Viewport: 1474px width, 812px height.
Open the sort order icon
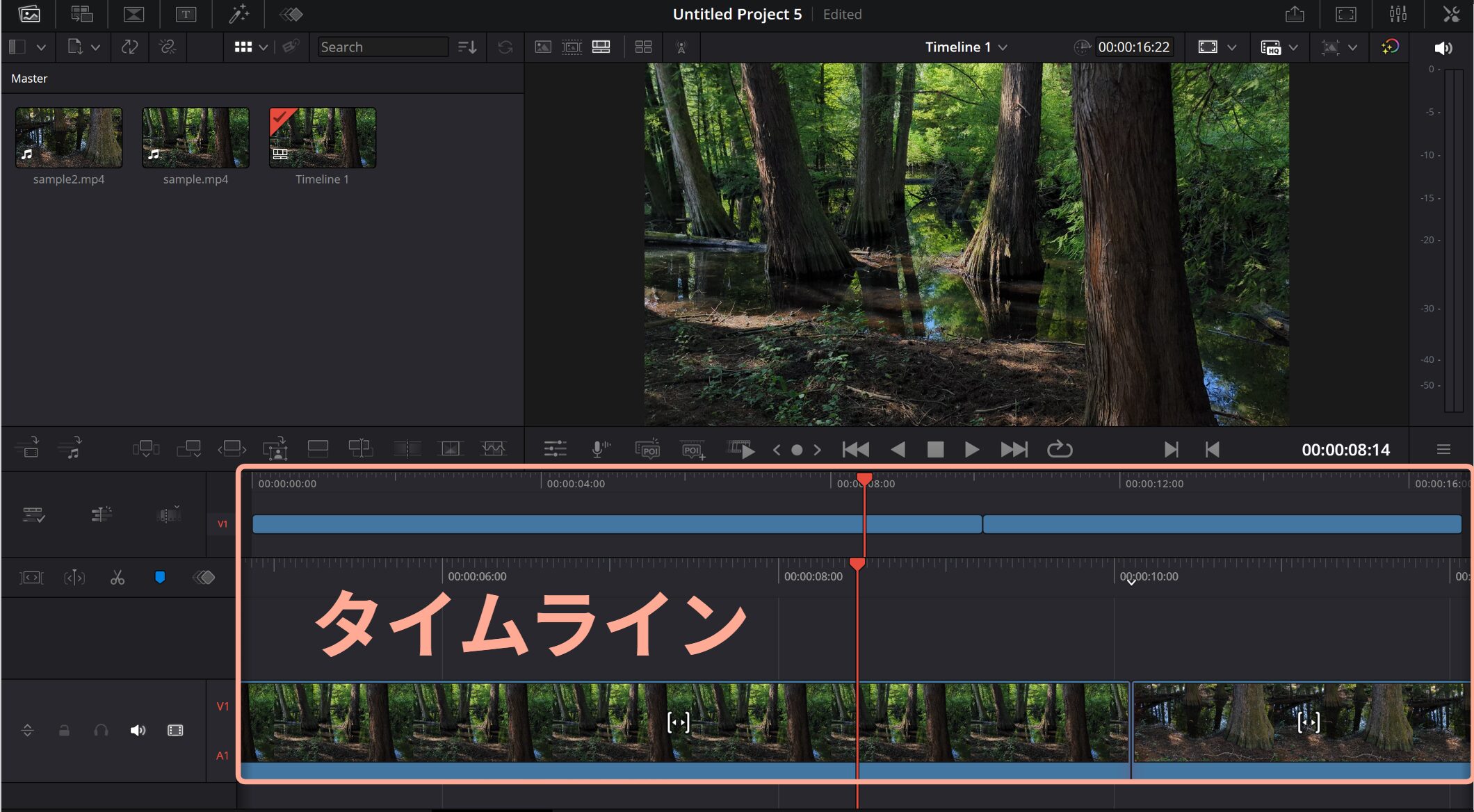tap(467, 47)
